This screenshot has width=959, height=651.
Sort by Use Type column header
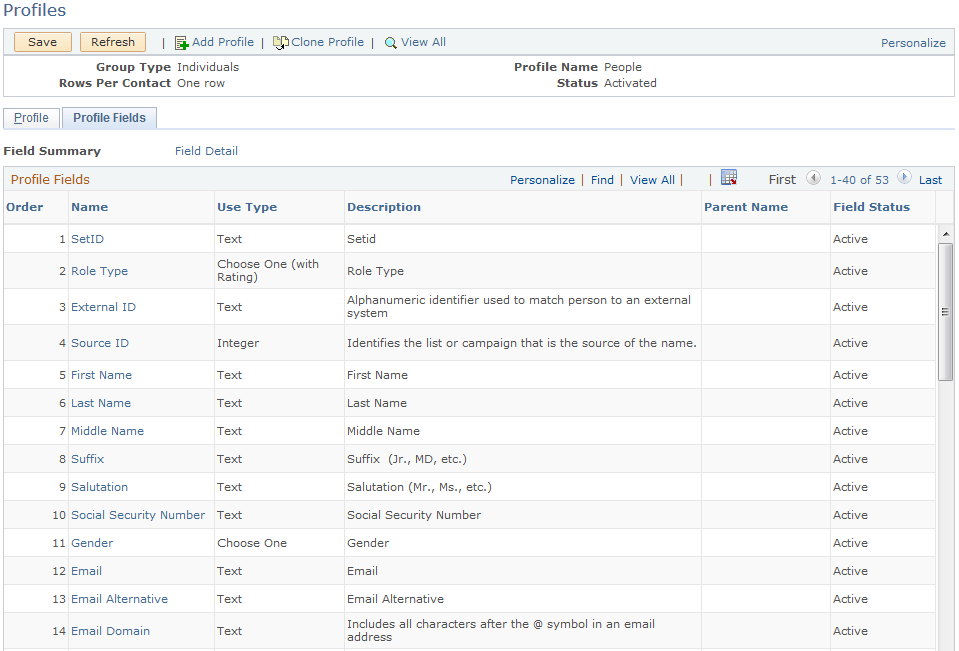[247, 207]
